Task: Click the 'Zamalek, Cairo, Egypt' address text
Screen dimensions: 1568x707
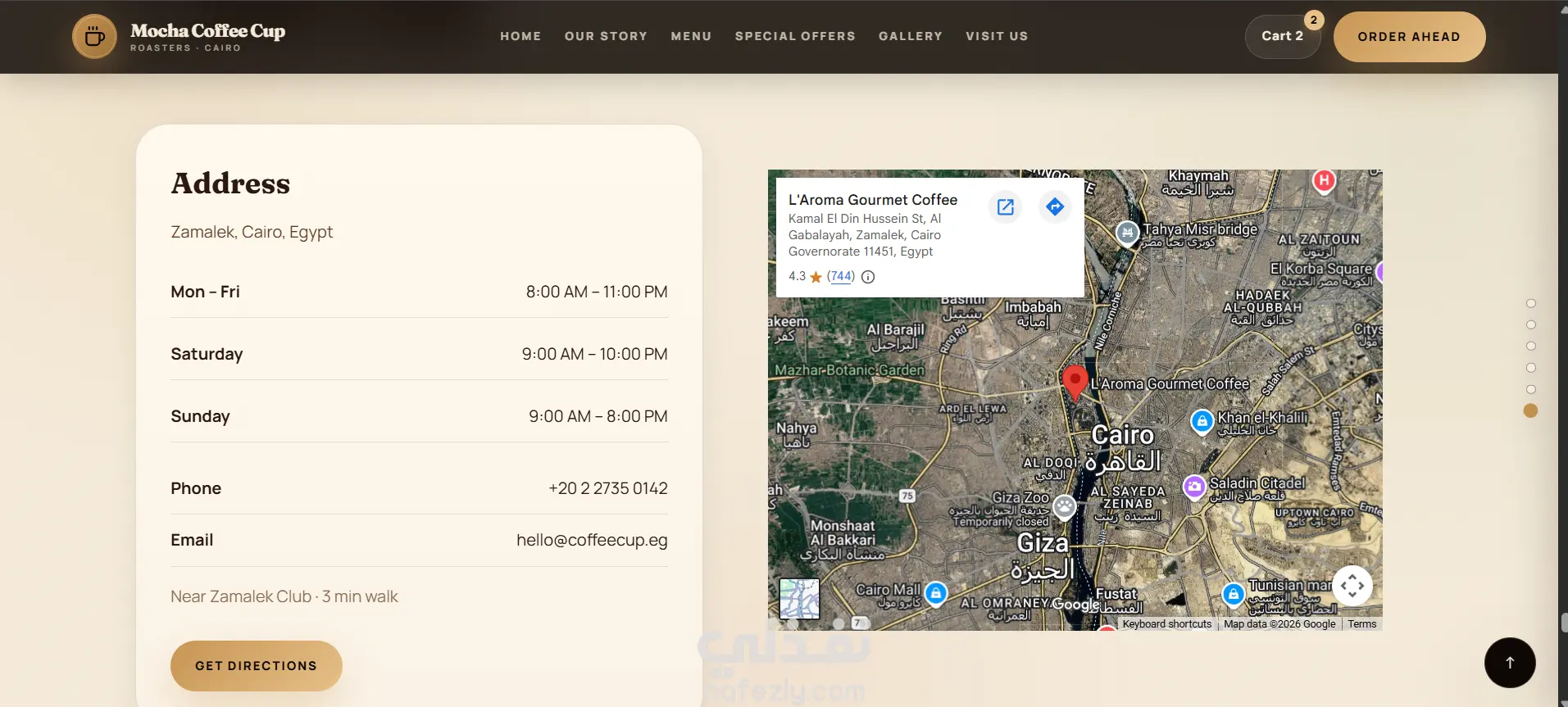Action: pos(252,232)
